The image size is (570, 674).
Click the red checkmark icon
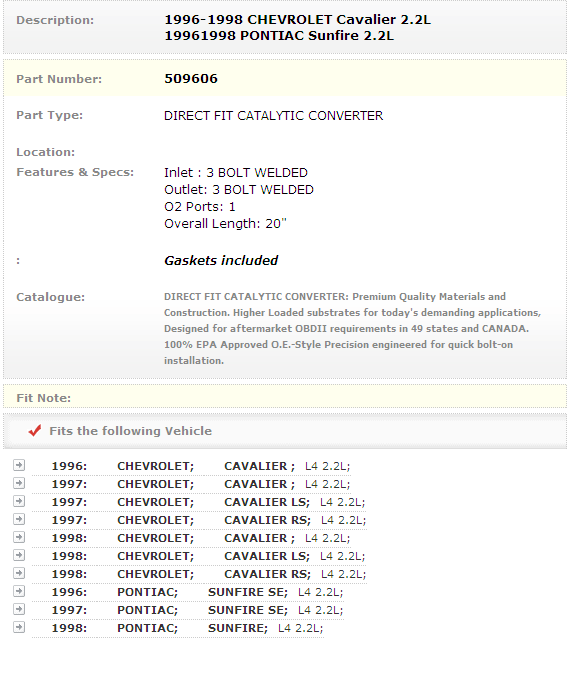click(35, 430)
